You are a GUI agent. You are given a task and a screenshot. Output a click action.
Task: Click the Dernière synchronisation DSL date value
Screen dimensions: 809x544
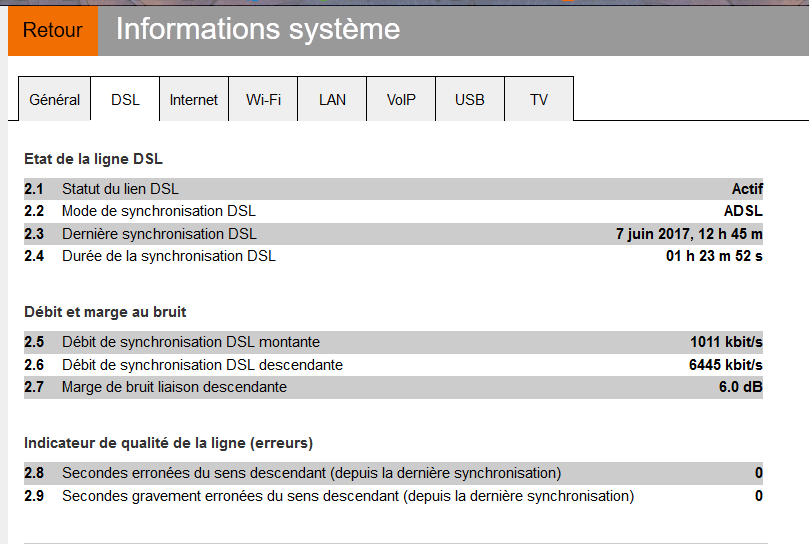pyautogui.click(x=689, y=234)
